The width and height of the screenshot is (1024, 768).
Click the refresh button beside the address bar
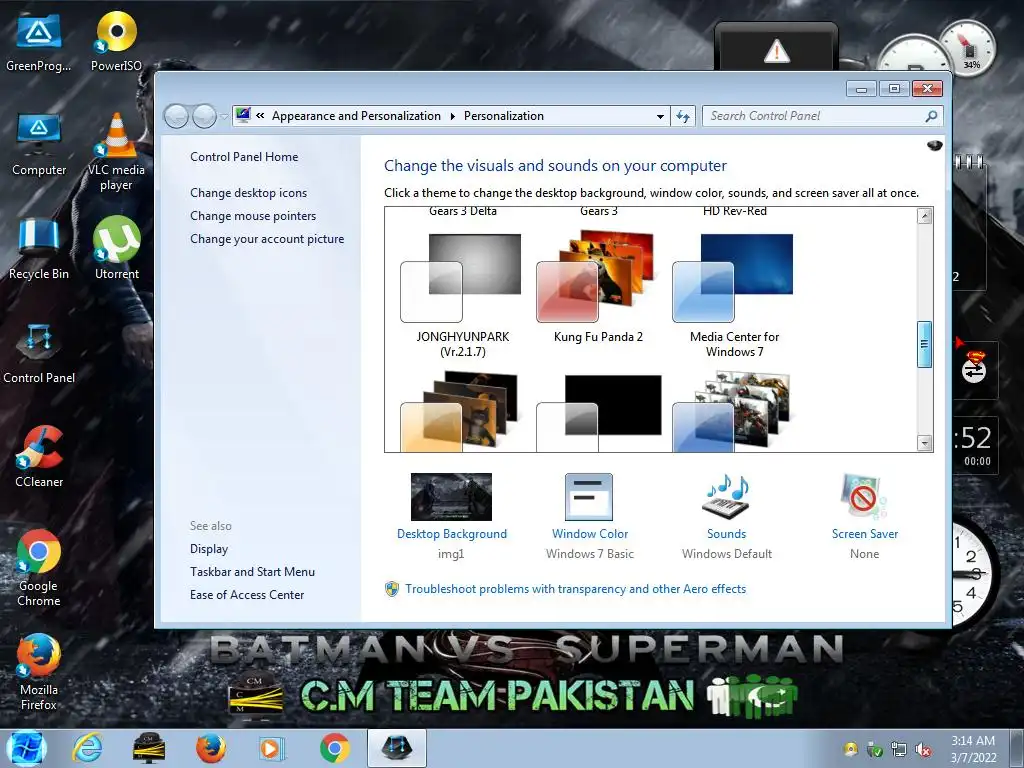683,116
